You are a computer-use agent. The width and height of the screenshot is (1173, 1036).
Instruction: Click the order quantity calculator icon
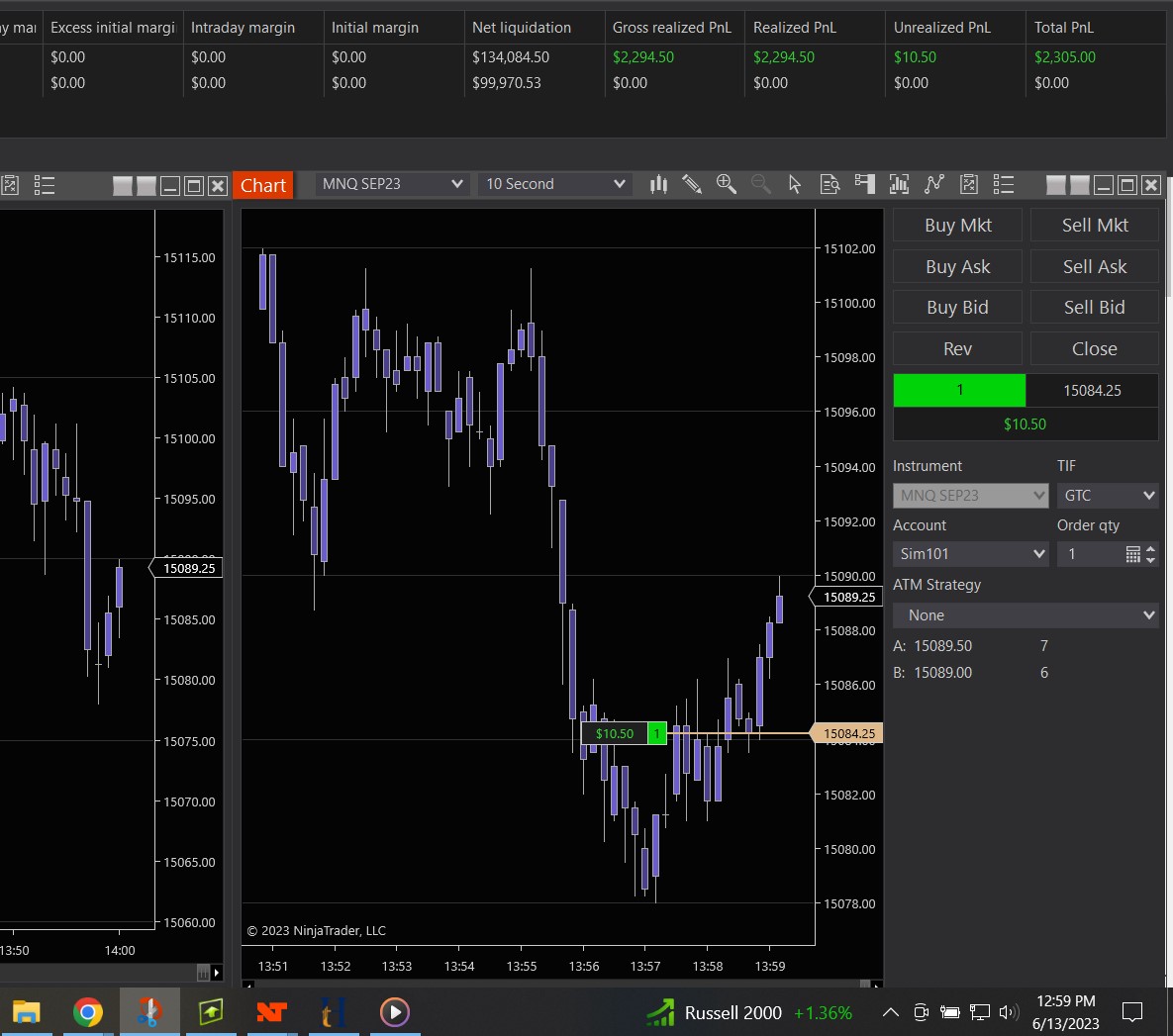(1132, 554)
